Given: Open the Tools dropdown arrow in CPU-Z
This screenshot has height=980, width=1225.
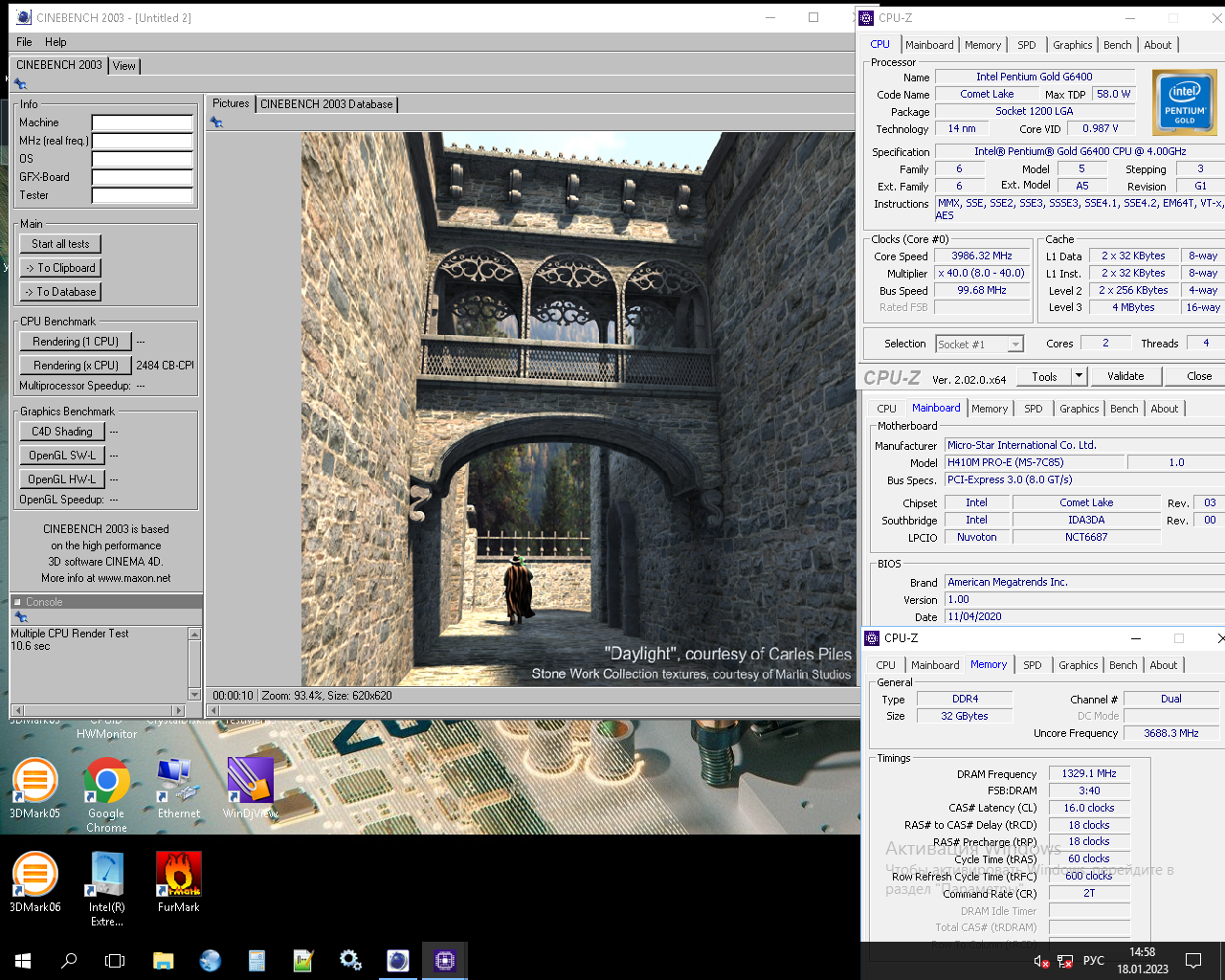Looking at the screenshot, I should (1079, 376).
